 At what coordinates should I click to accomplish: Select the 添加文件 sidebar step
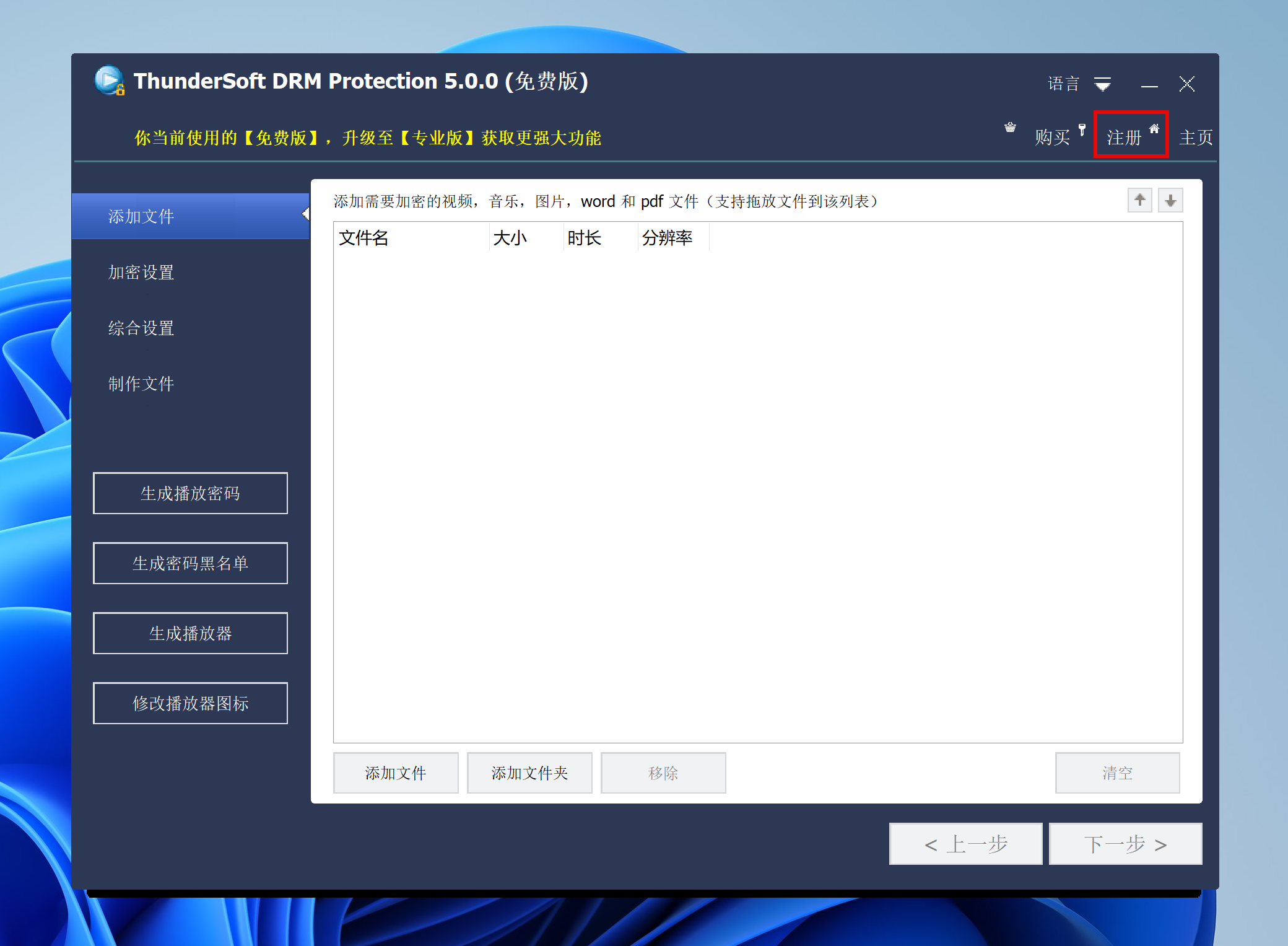[x=141, y=216]
